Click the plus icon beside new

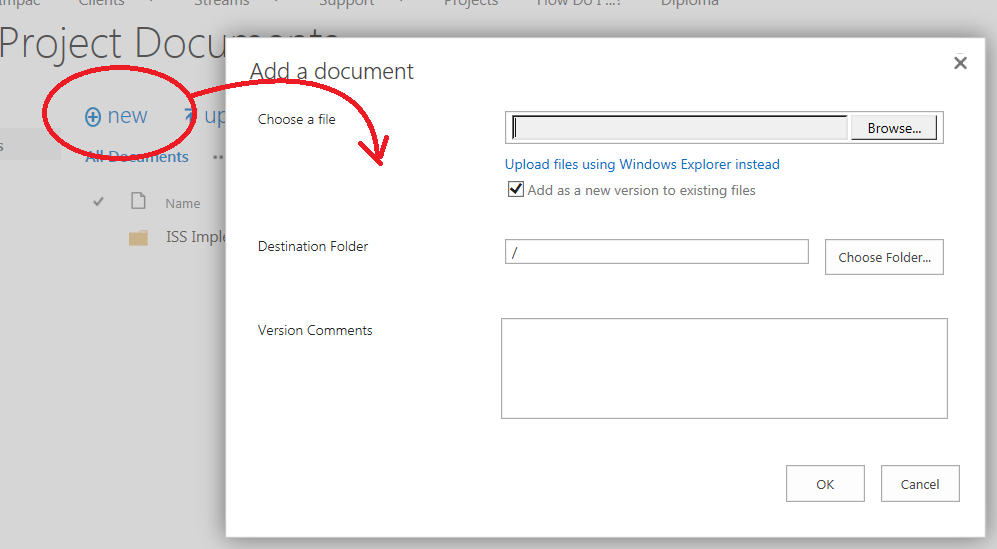[93, 117]
